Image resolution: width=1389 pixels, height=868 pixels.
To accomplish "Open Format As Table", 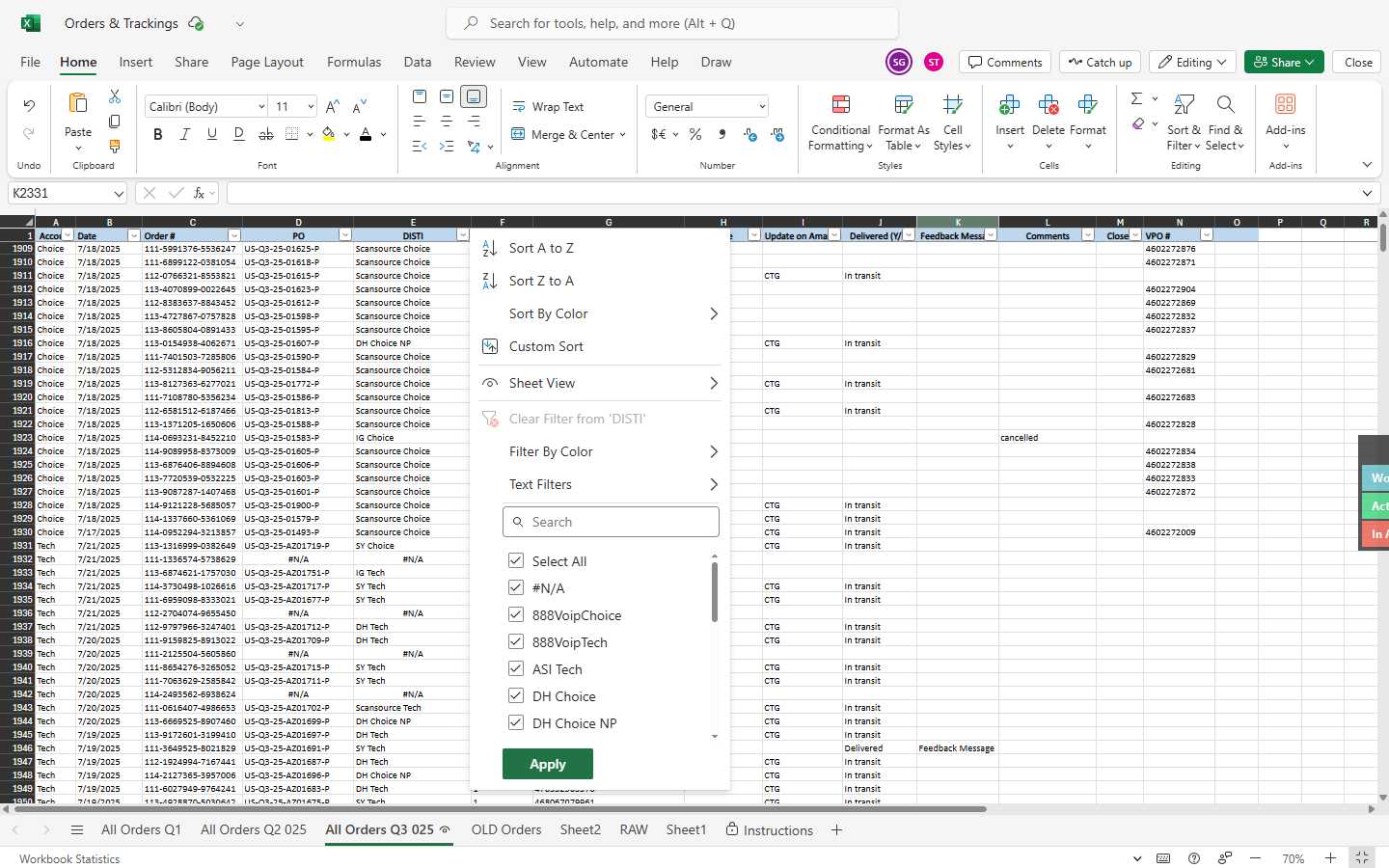I will pyautogui.click(x=904, y=122).
